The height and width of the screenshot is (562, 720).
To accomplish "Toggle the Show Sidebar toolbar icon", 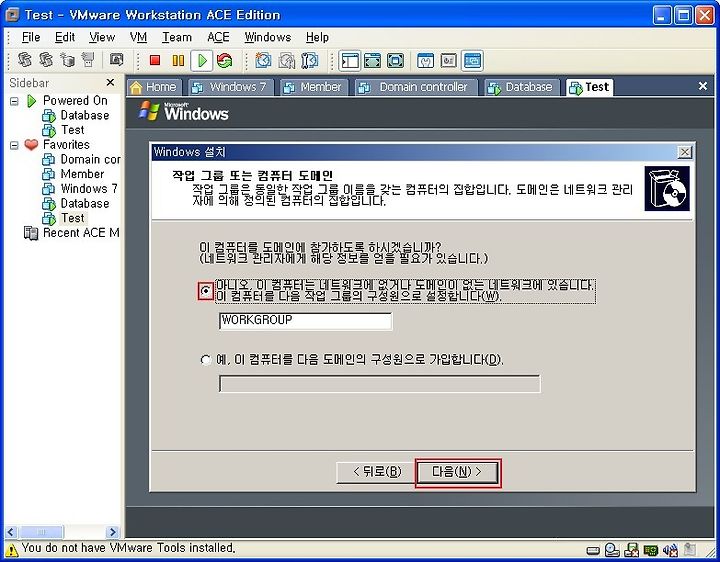I will pyautogui.click(x=350, y=60).
